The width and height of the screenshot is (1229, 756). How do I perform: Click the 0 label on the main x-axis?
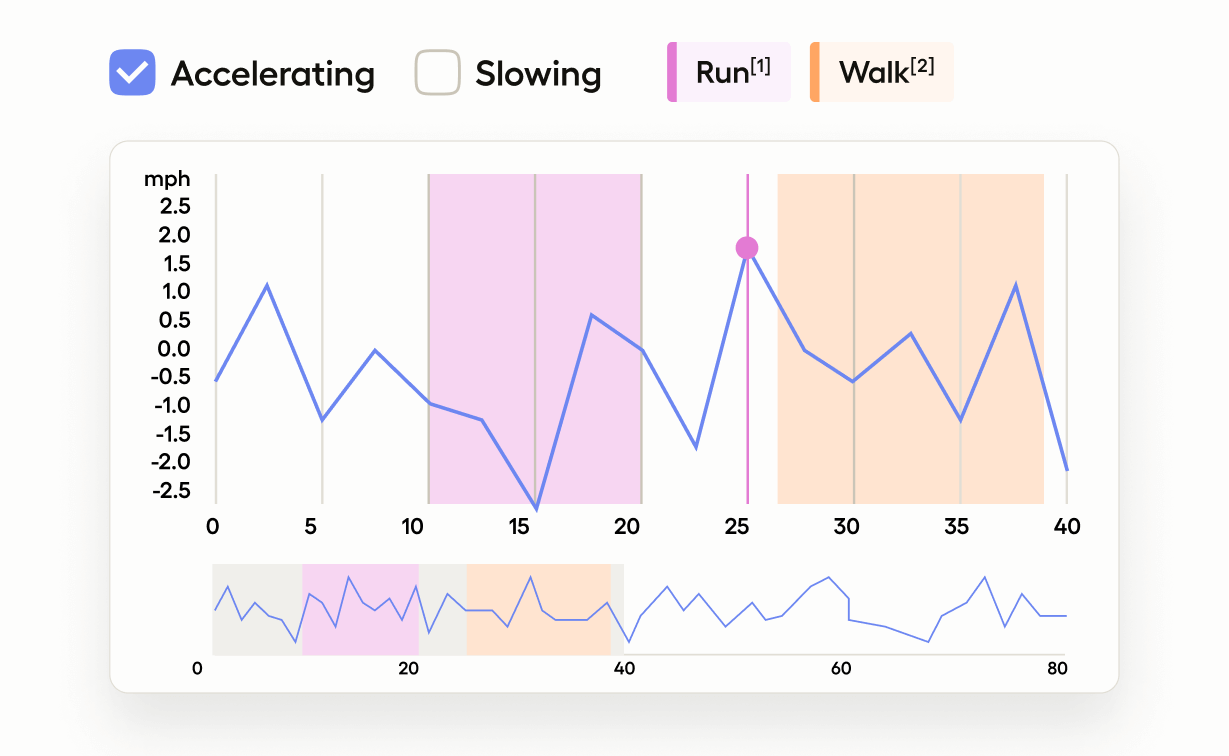tap(212, 526)
